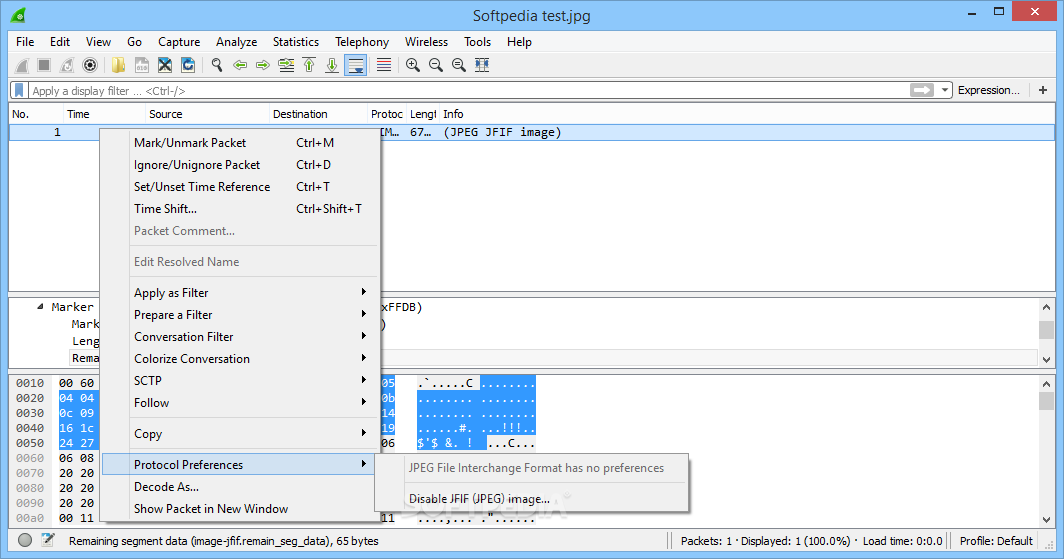The height and width of the screenshot is (559, 1064).
Task: Select Ignore/Unignore Packet
Action: (x=239, y=165)
